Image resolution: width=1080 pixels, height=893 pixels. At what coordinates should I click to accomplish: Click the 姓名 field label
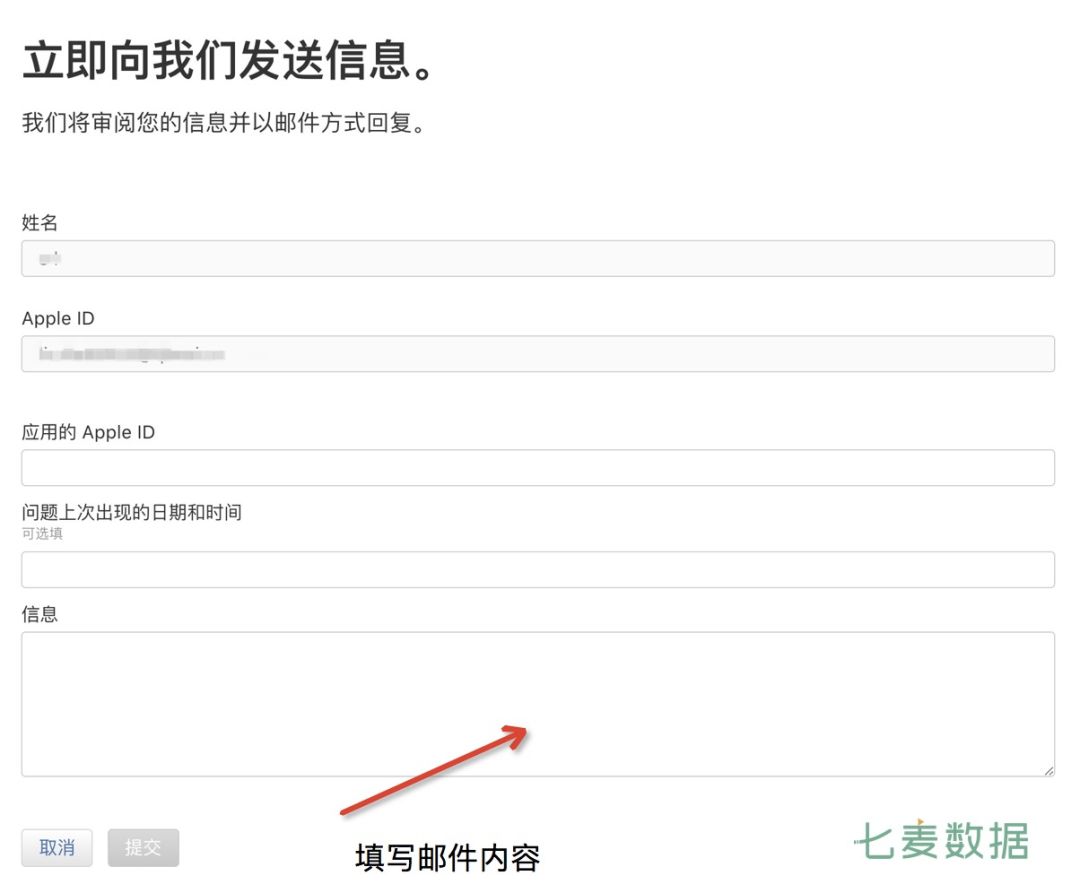[x=40, y=222]
